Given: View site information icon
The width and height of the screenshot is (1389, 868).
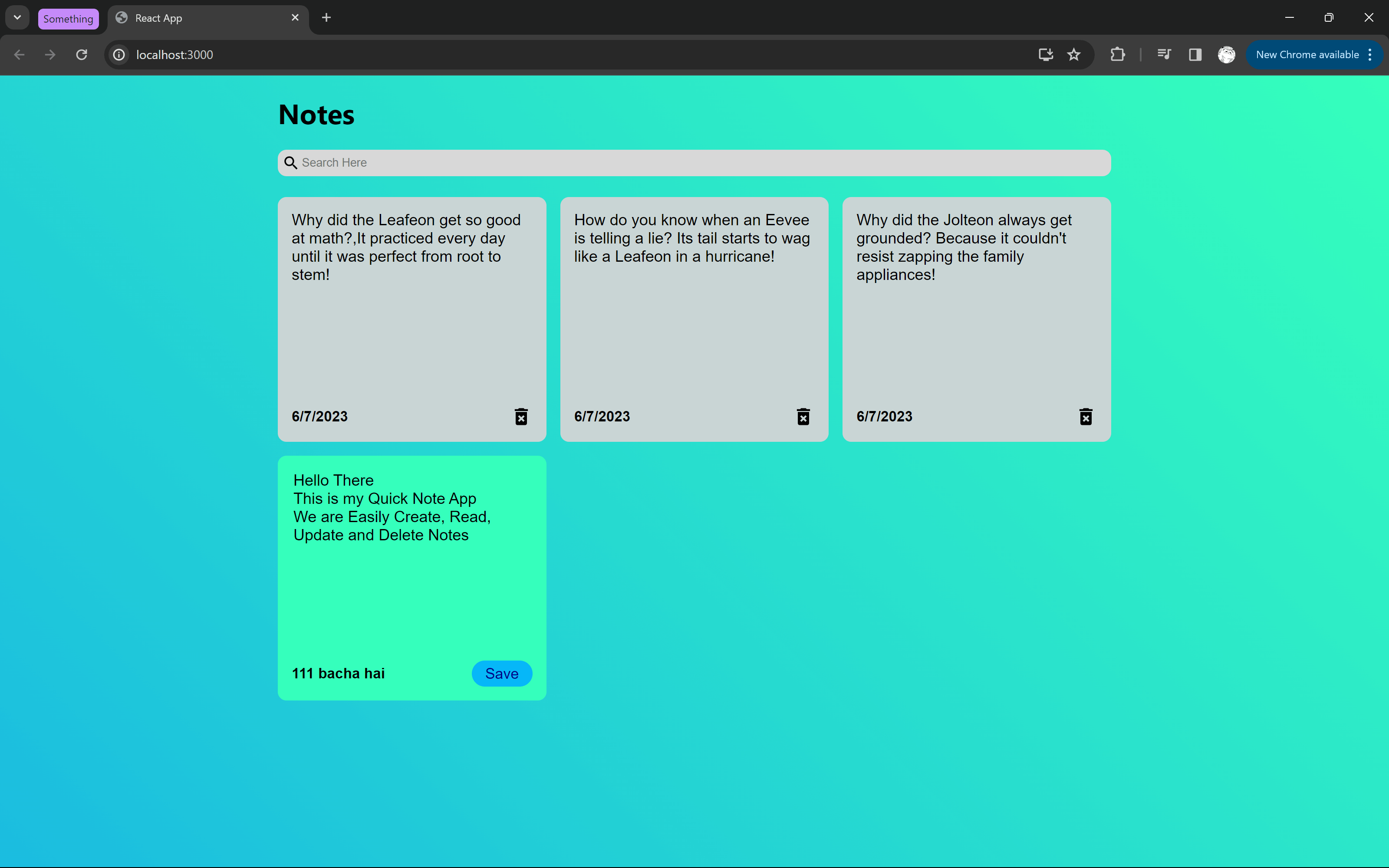Looking at the screenshot, I should tap(119, 55).
